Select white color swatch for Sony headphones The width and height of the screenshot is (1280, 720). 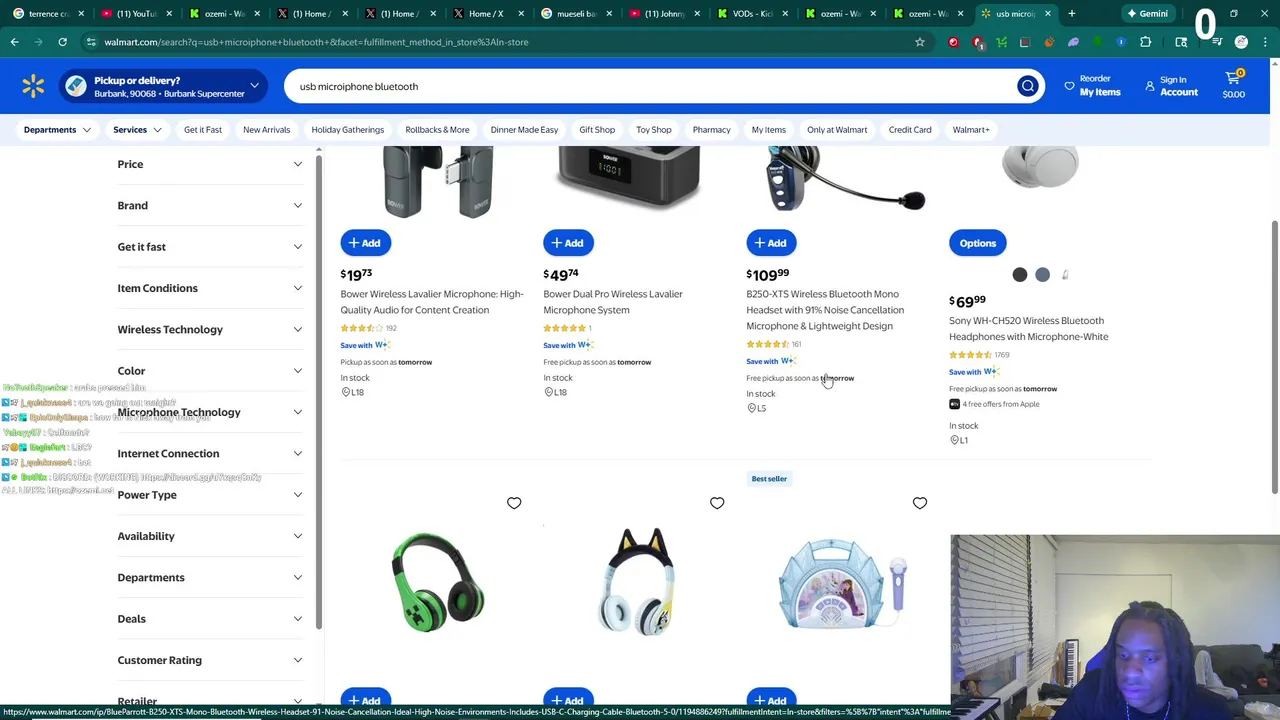pyautogui.click(x=1065, y=275)
